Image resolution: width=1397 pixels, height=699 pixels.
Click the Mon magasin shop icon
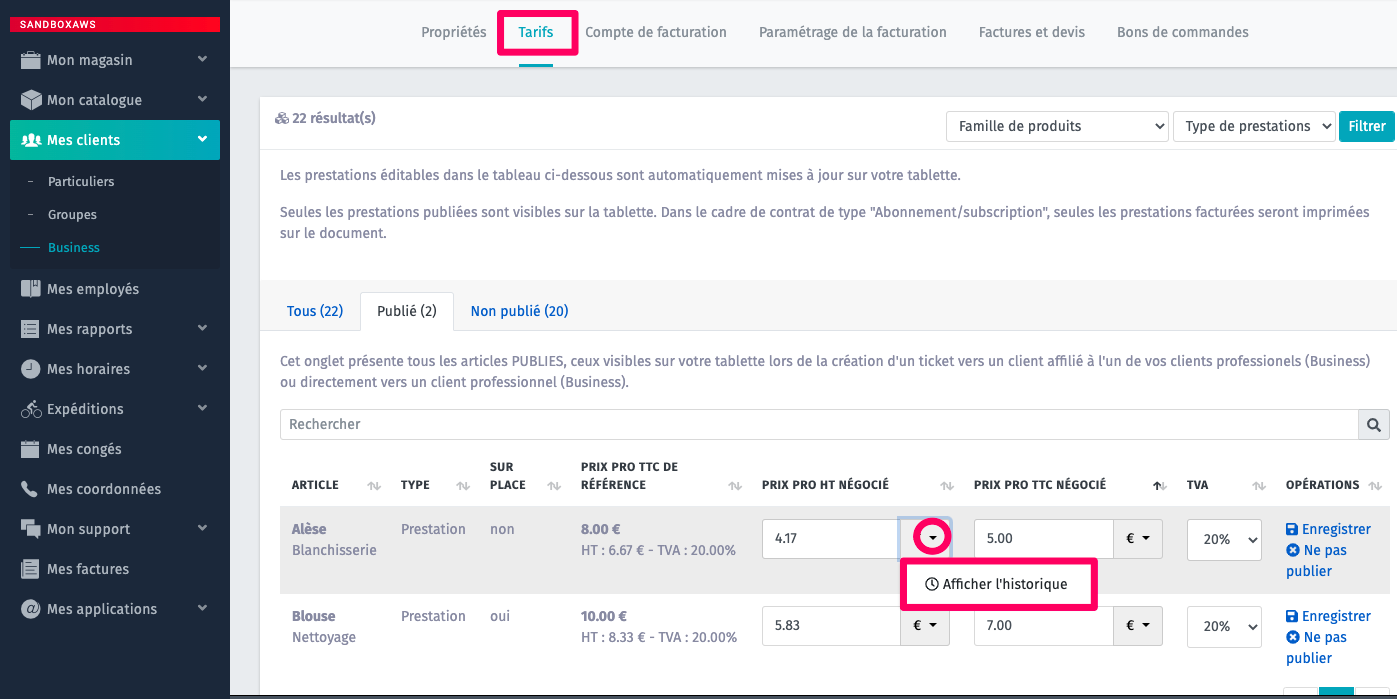pyautogui.click(x=31, y=60)
